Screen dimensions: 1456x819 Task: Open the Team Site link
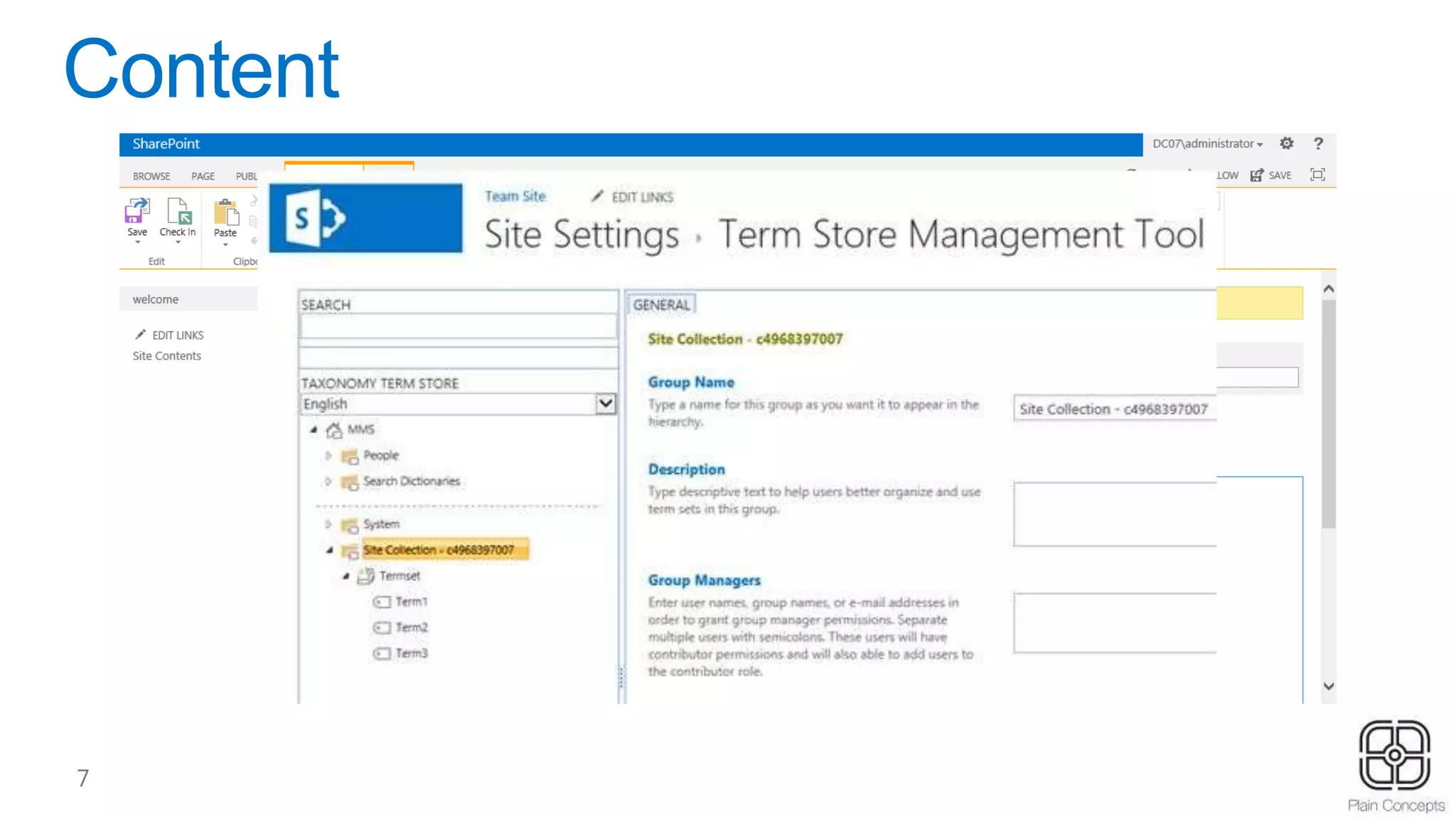click(515, 196)
